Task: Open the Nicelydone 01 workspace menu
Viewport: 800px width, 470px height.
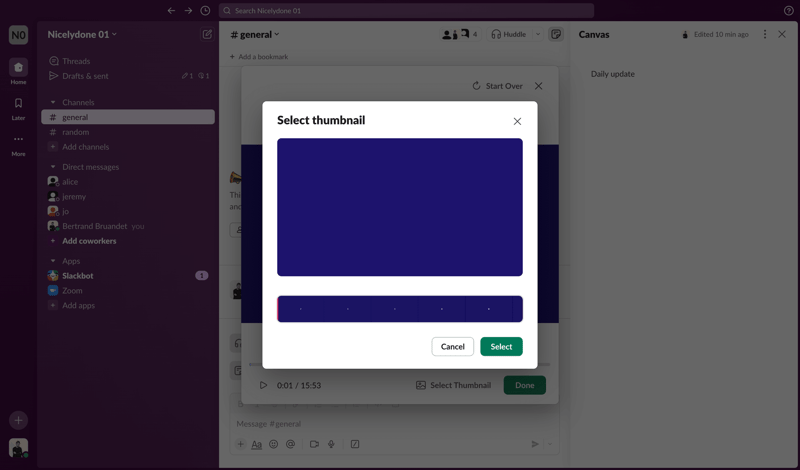Action: click(82, 34)
